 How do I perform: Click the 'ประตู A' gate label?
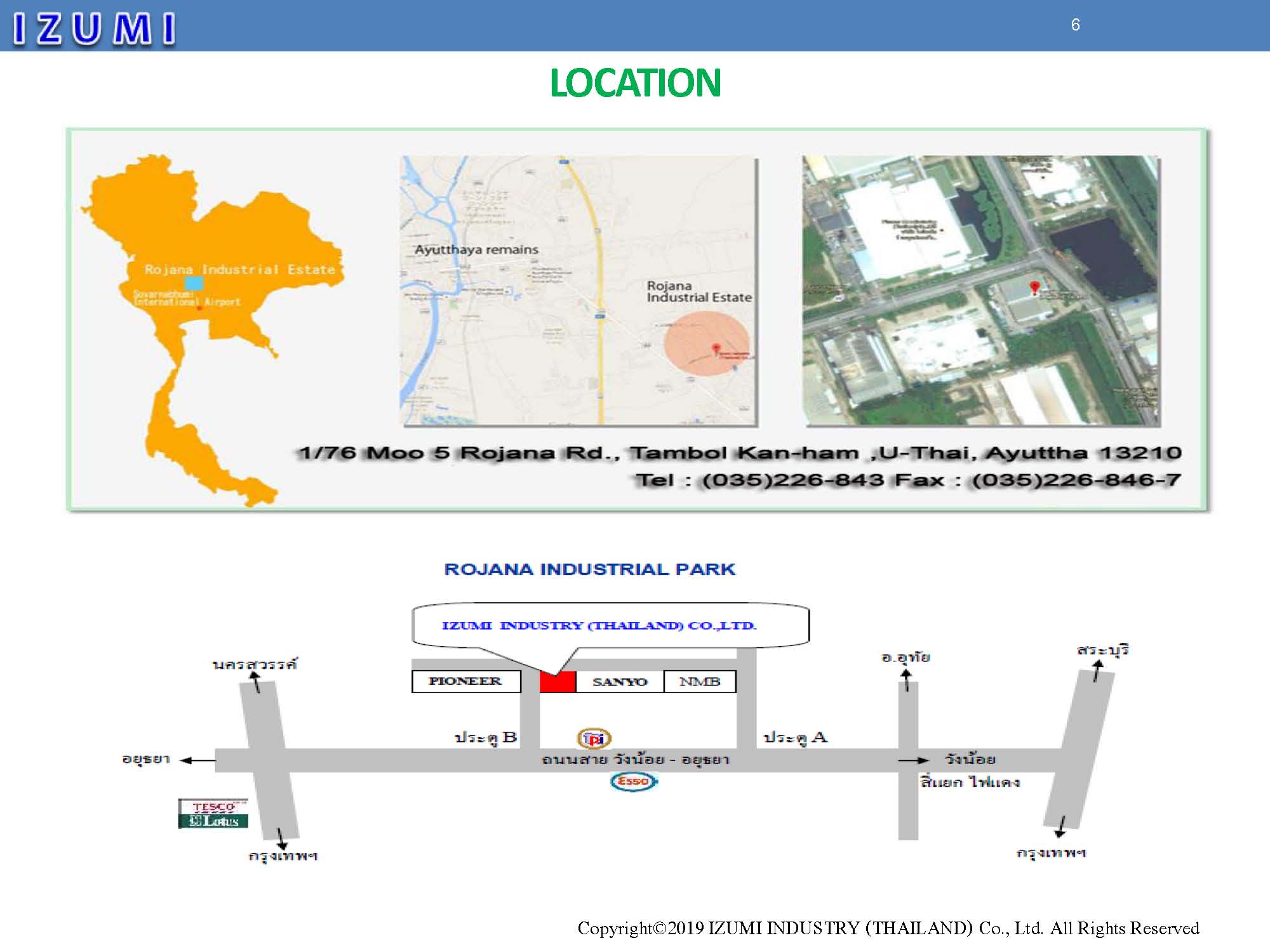[795, 737]
